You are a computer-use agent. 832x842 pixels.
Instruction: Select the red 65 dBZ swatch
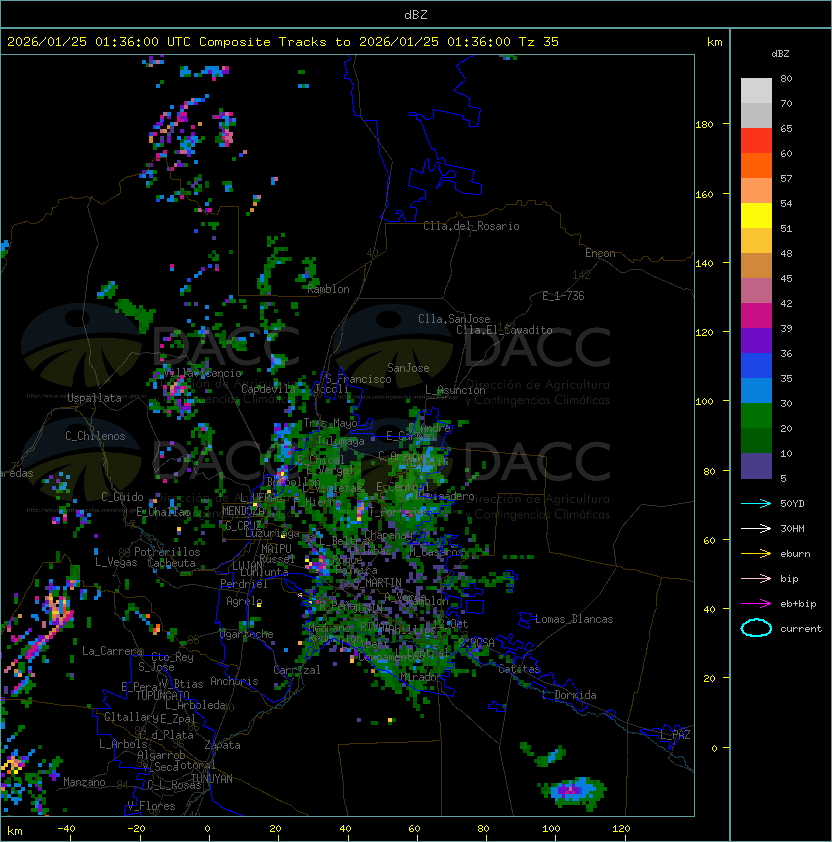(x=756, y=140)
